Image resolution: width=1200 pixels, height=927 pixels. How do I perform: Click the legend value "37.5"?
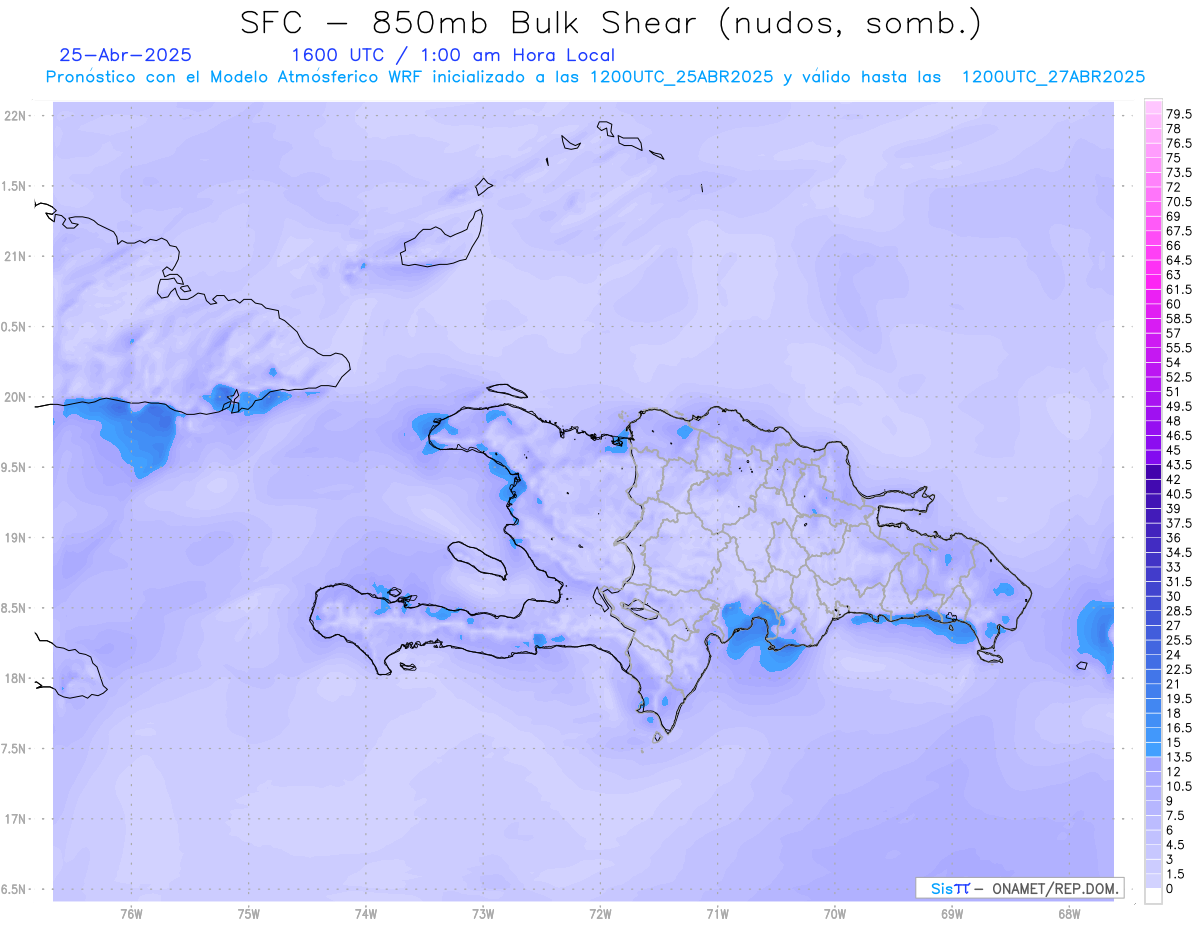click(1179, 523)
